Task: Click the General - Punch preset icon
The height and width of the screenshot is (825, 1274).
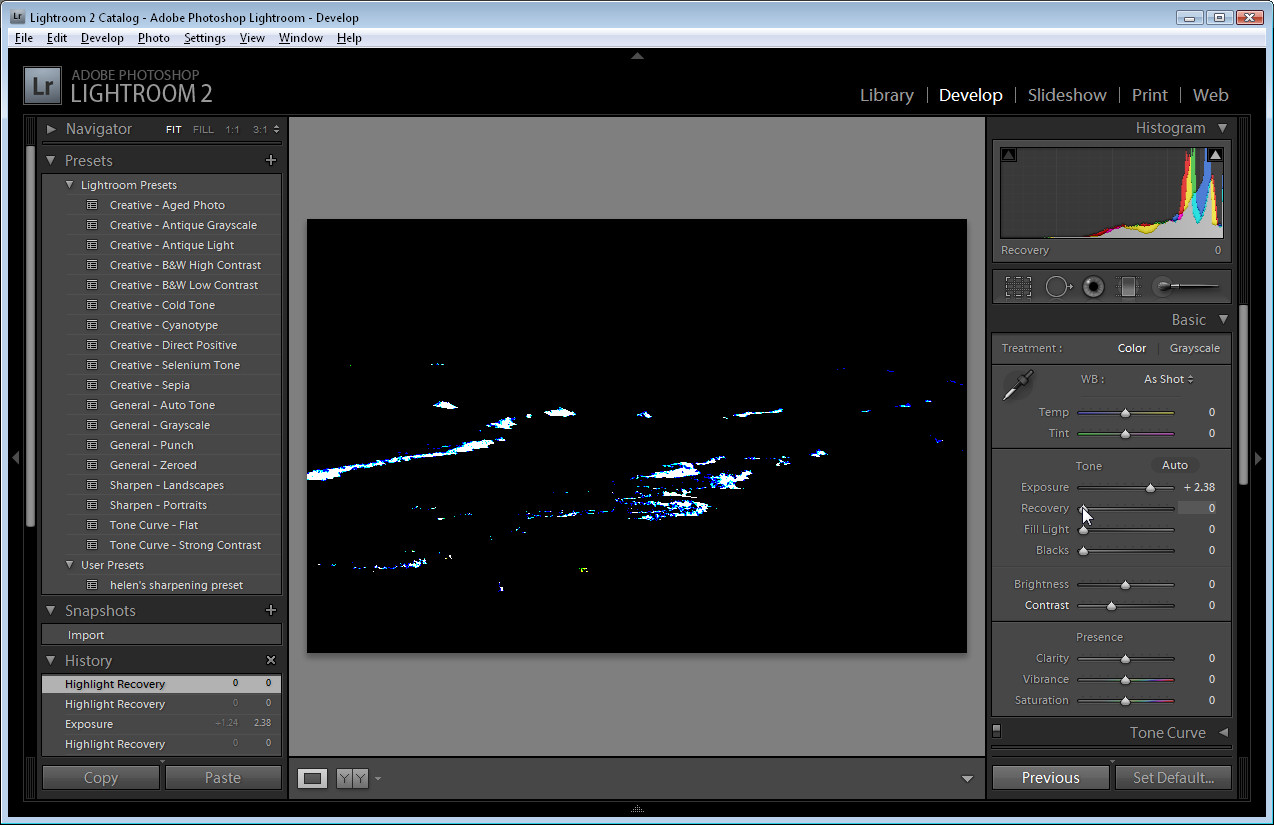Action: (x=92, y=445)
